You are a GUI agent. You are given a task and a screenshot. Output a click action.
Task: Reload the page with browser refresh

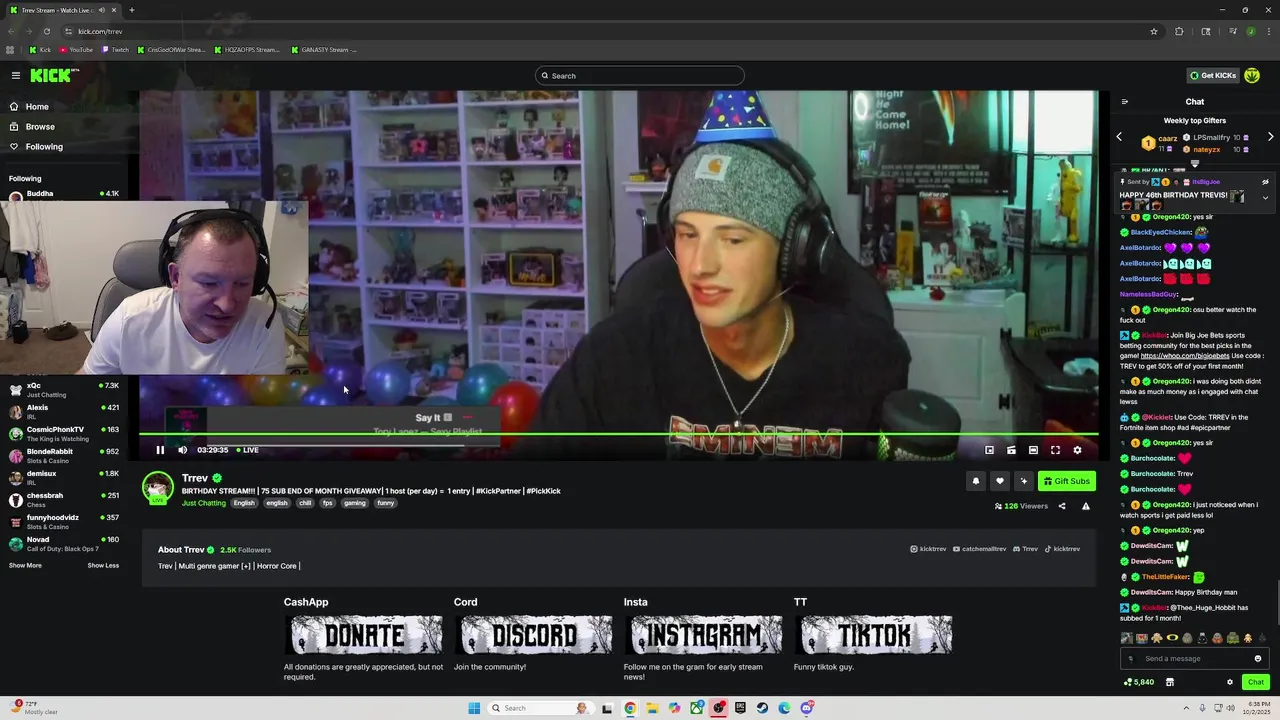click(x=46, y=31)
